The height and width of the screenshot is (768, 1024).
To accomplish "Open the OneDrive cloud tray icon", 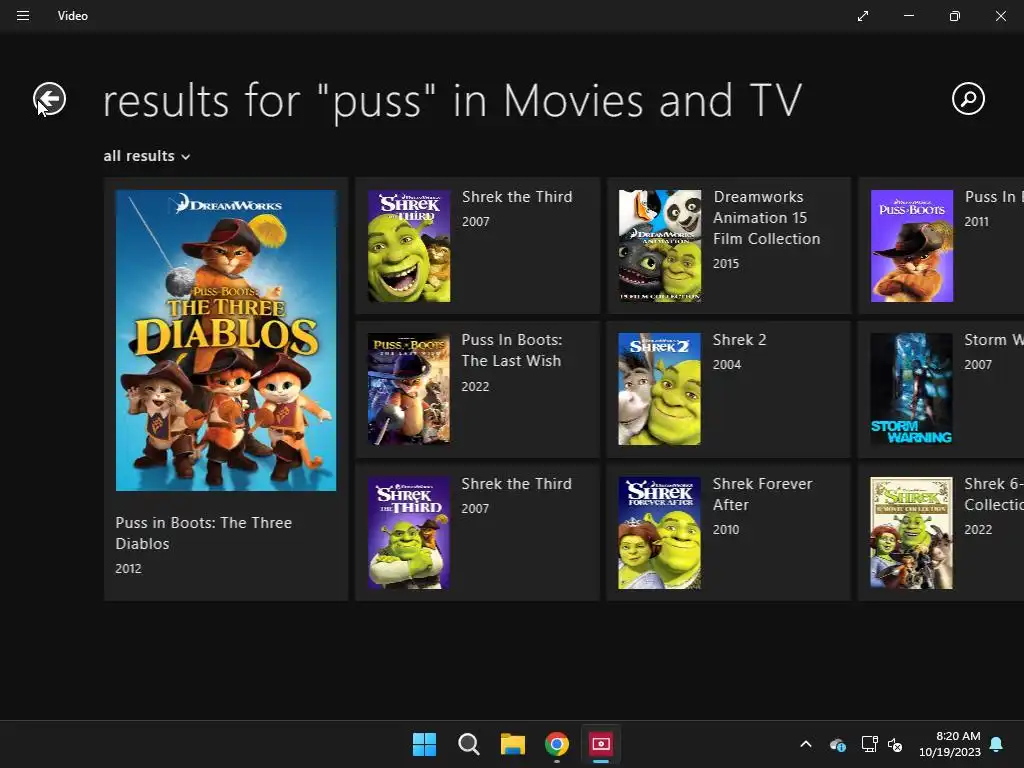I will (x=838, y=744).
